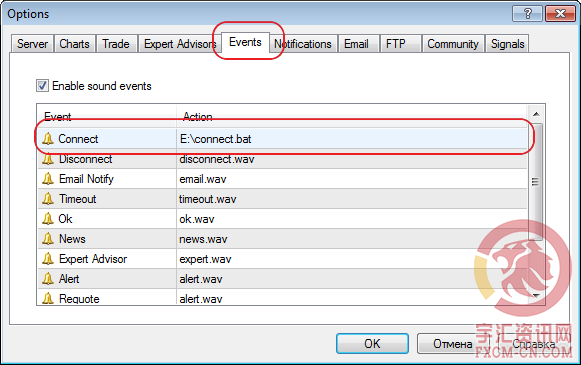
Task: Click the bell icon beside Ok event
Action: click(x=48, y=219)
